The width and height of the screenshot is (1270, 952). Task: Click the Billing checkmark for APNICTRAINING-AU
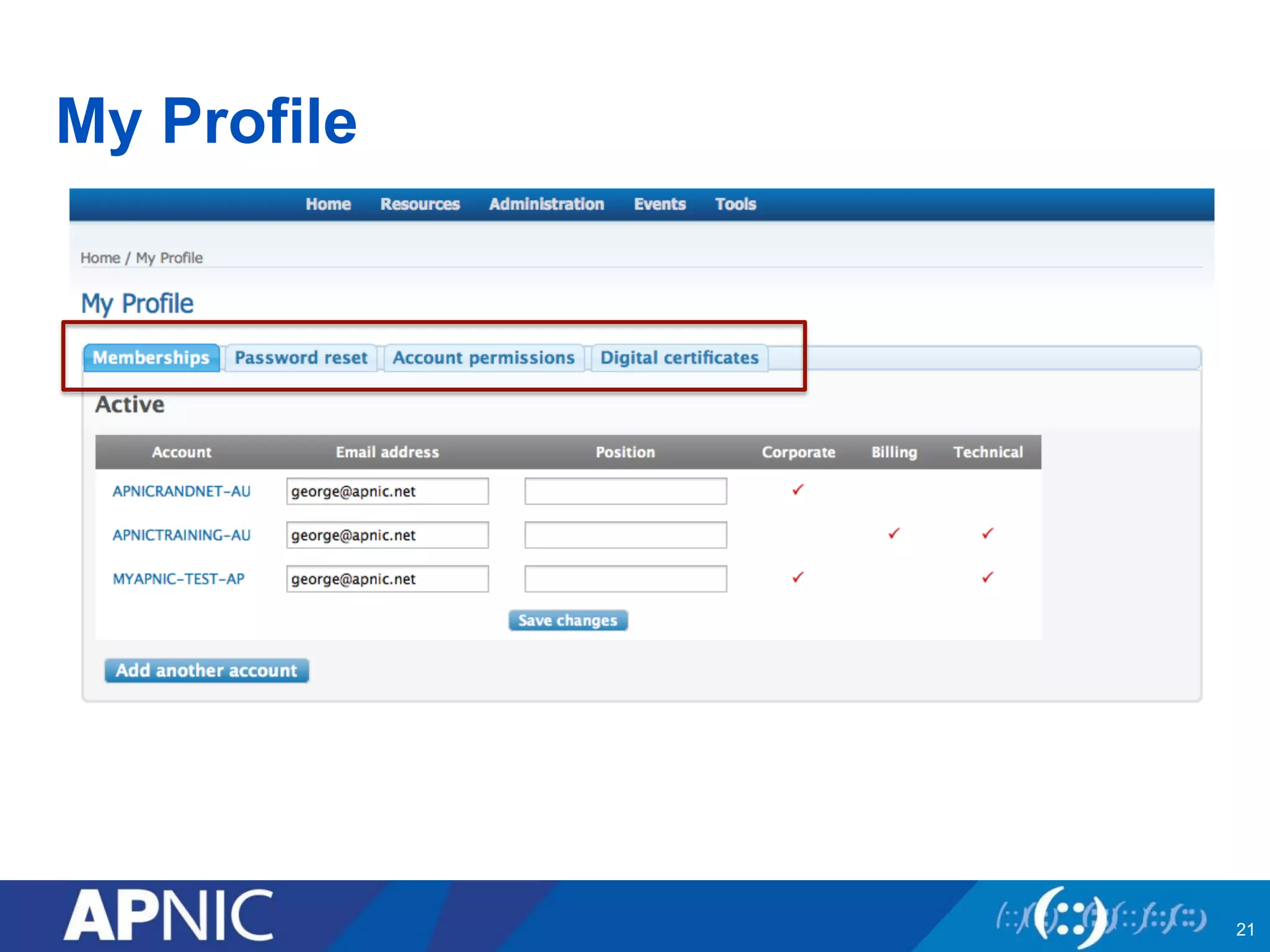[x=894, y=533]
